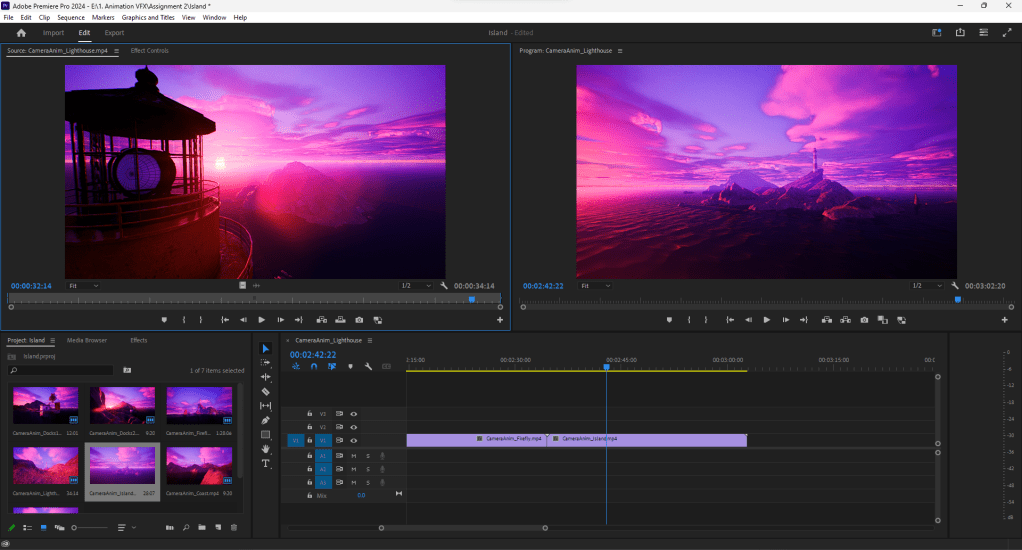
Task: Click Export Frame camera icon in Program monitor
Action: point(864,320)
